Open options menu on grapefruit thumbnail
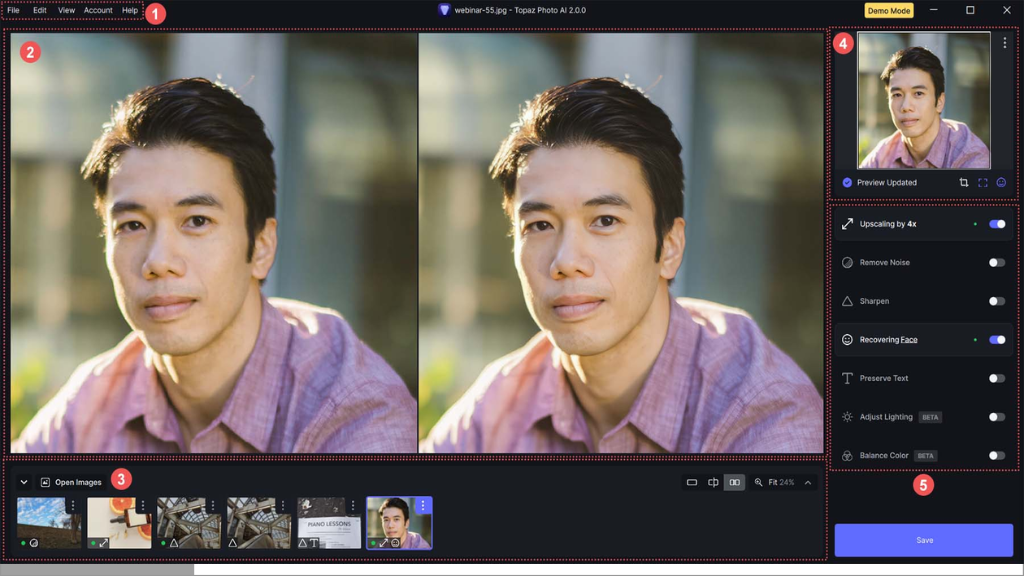The height and width of the screenshot is (576, 1024). 142,505
